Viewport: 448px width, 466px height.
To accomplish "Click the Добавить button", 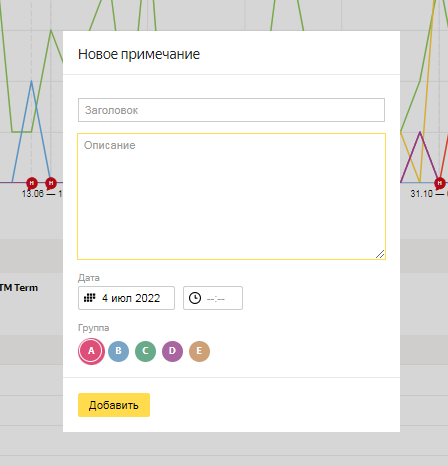I will click(x=114, y=405).
